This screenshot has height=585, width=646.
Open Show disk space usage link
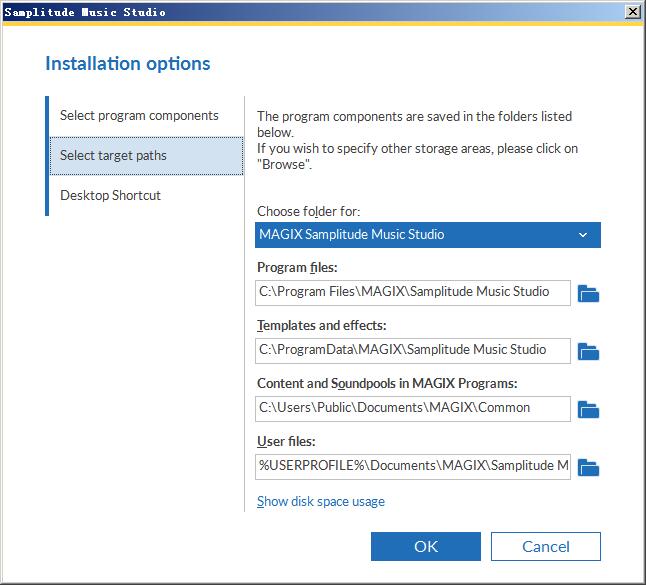coord(321,501)
